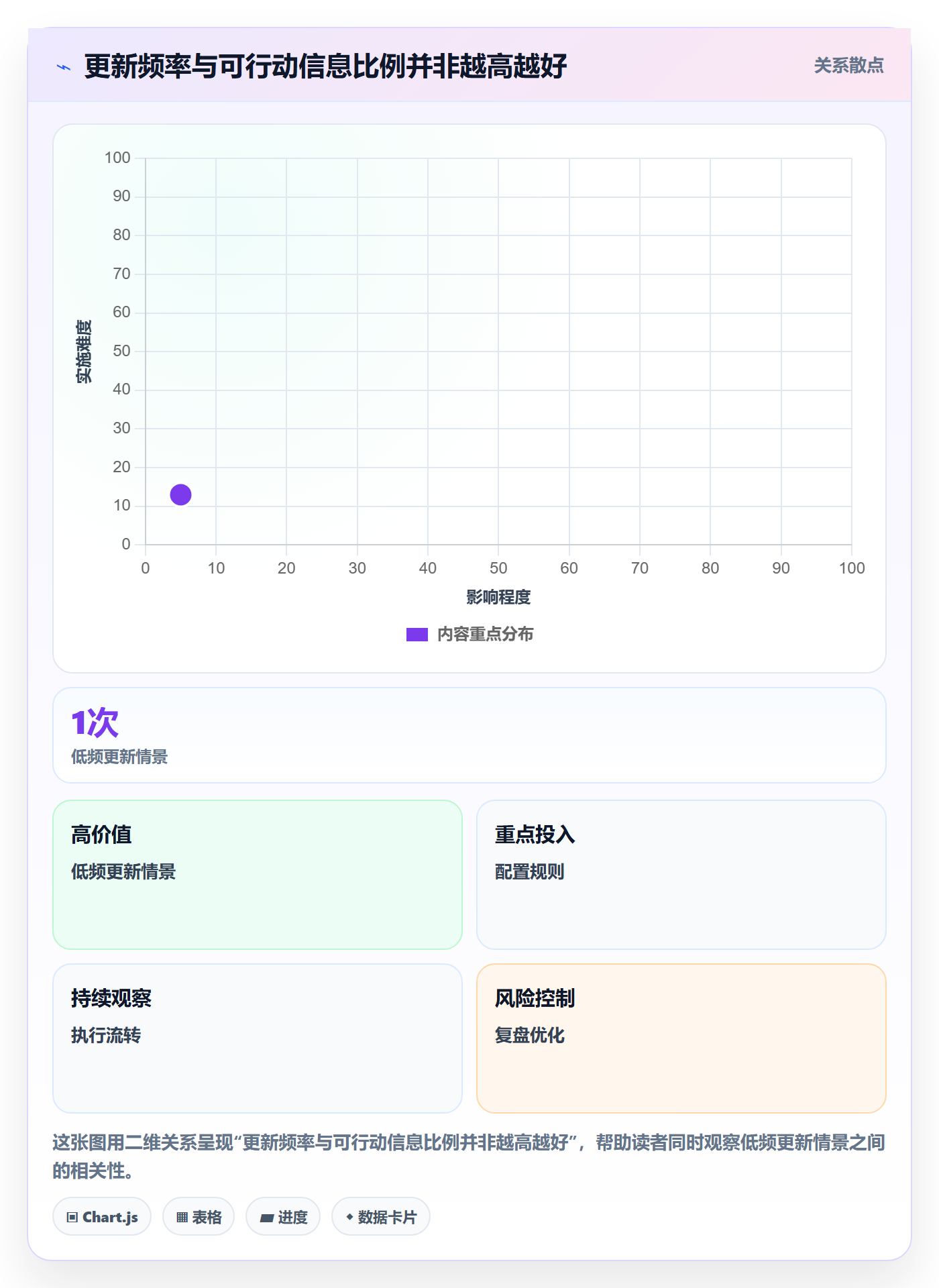Click the Chart.js chip's square icon

point(72,1218)
